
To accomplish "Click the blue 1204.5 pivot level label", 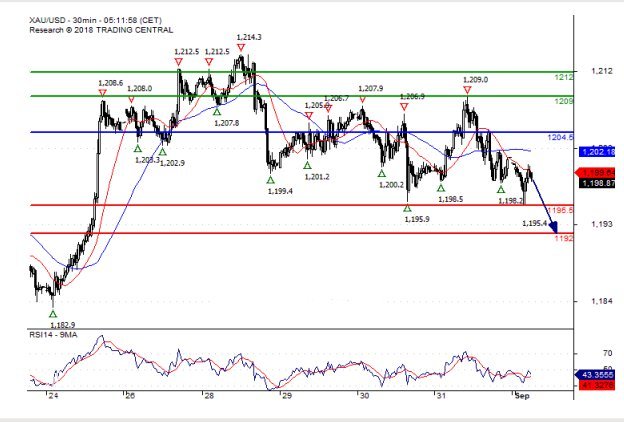I will point(561,137).
